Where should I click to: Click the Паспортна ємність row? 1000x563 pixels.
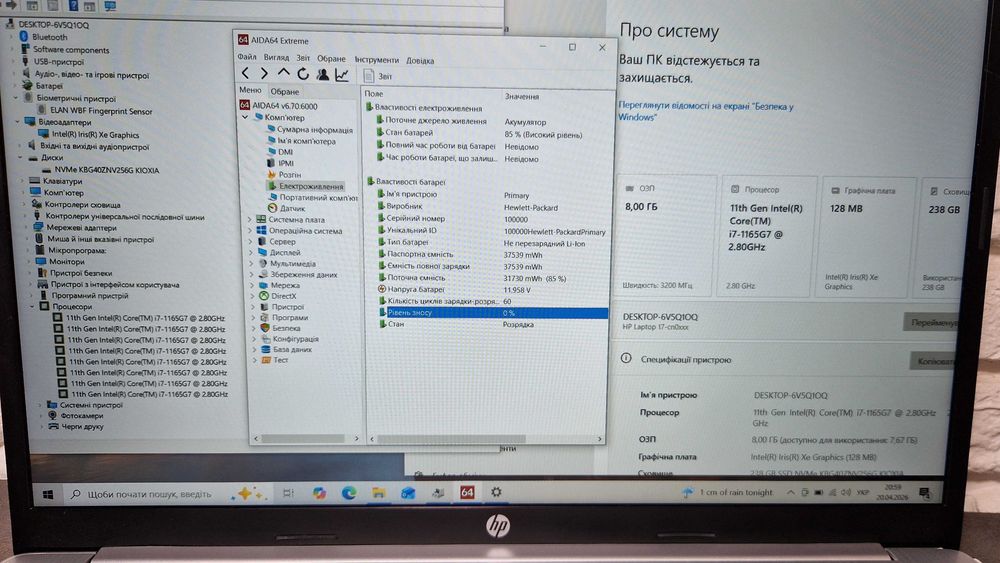pos(491,254)
